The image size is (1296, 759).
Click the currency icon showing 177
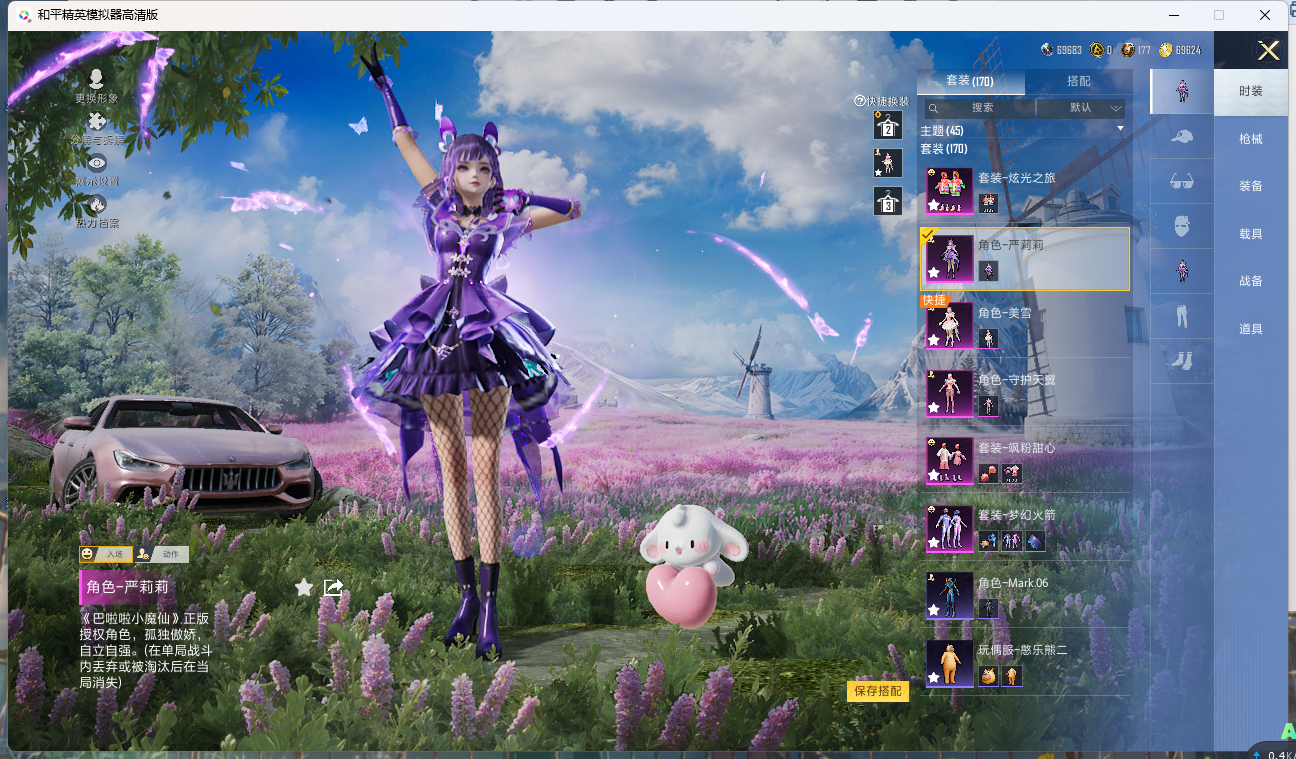pyautogui.click(x=1128, y=49)
